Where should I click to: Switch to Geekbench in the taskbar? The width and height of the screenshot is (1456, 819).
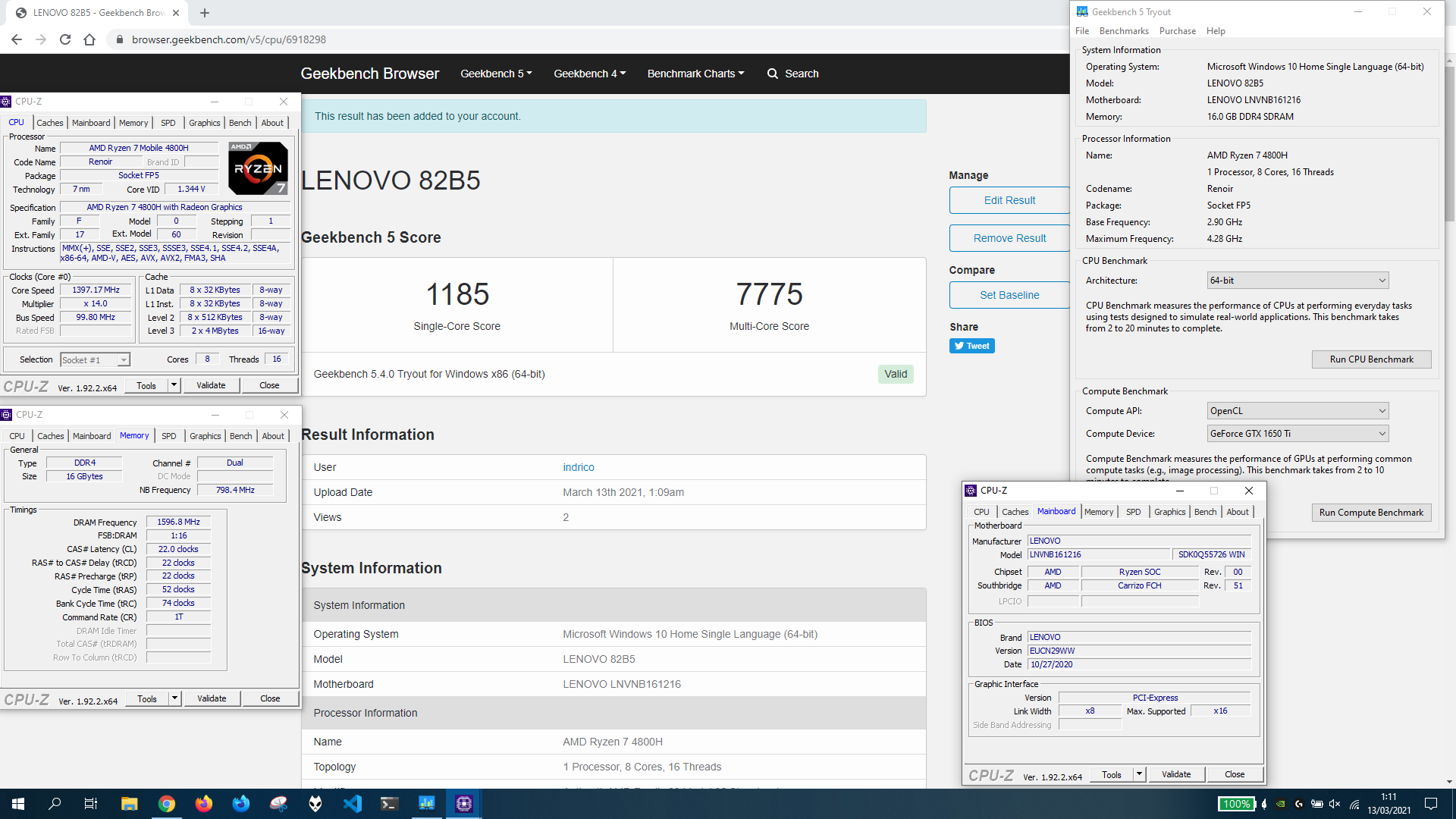(427, 804)
